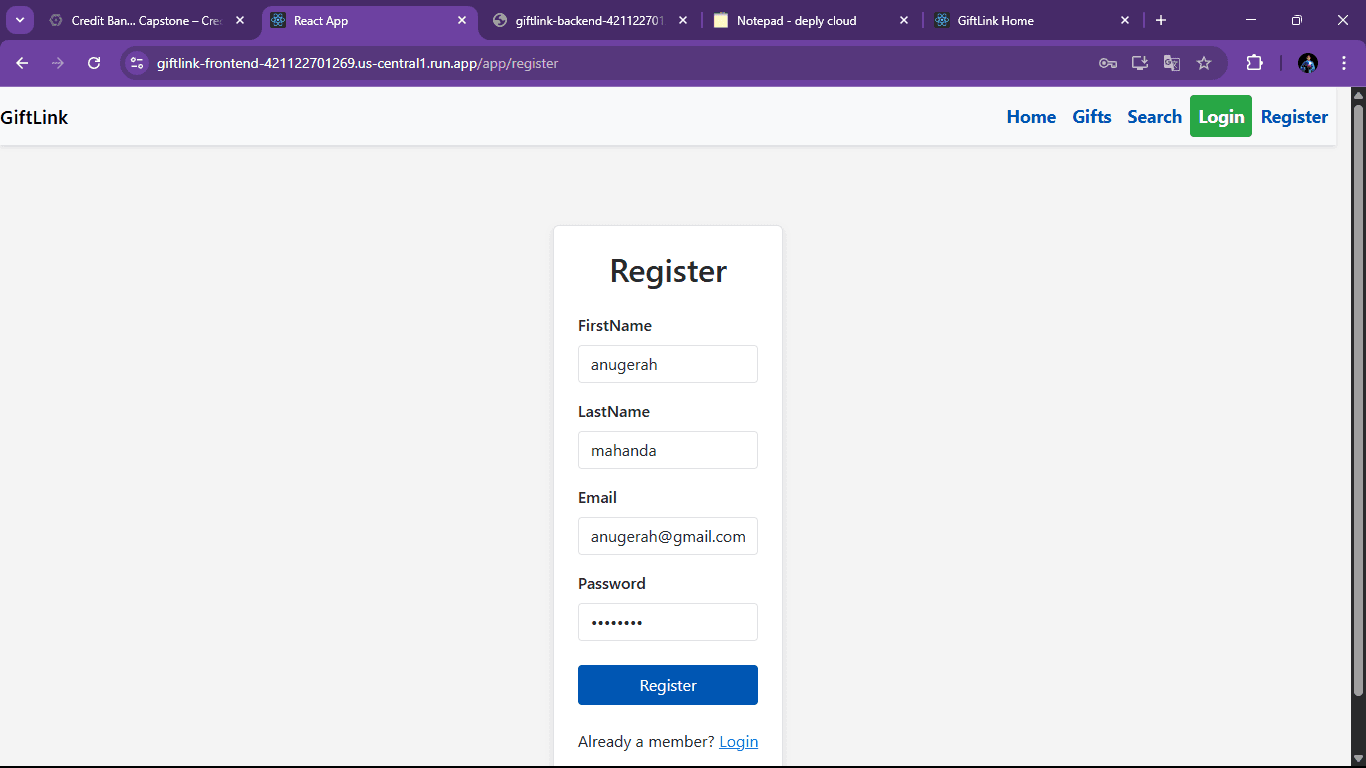Click the green Login navbar button
Image resolution: width=1366 pixels, height=768 pixels.
[x=1220, y=117]
